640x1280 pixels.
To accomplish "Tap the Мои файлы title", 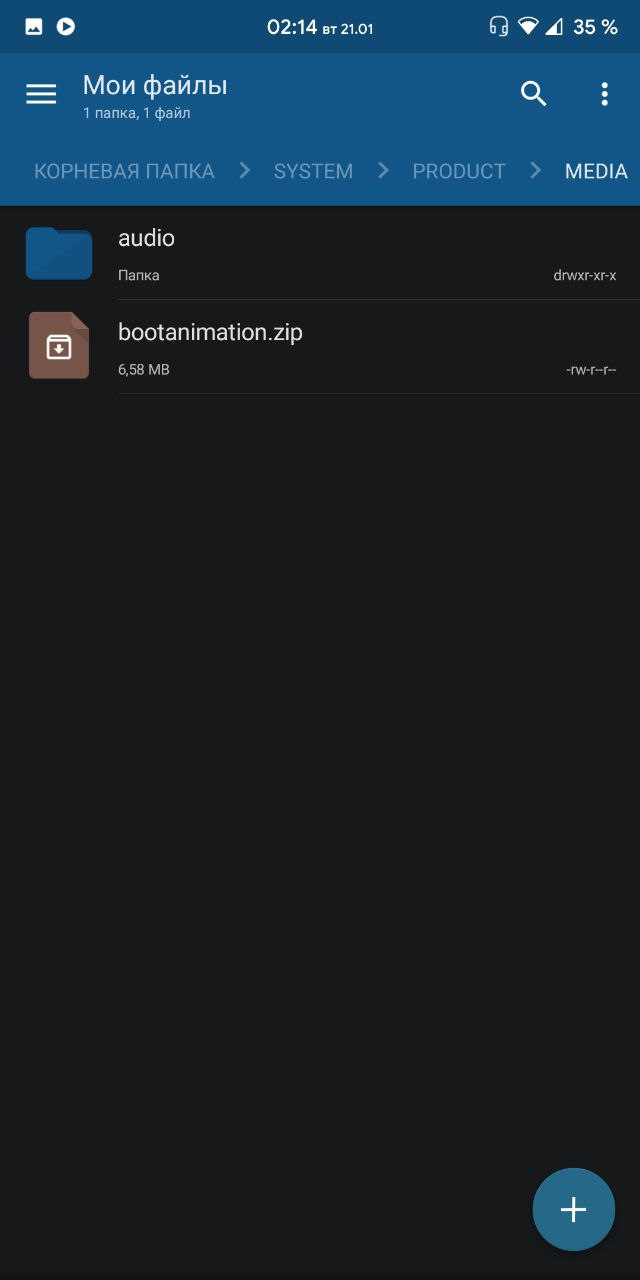I will (x=155, y=86).
